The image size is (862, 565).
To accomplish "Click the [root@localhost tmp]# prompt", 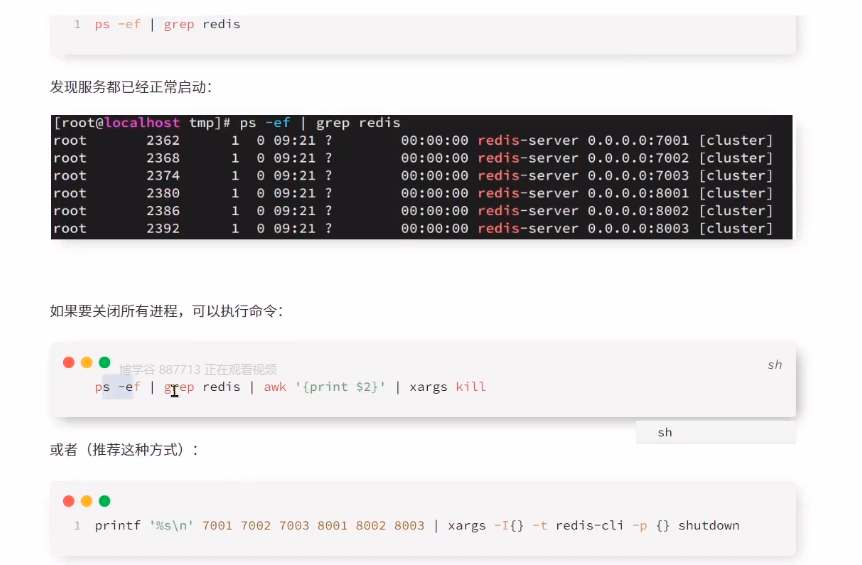I will (x=142, y=123).
